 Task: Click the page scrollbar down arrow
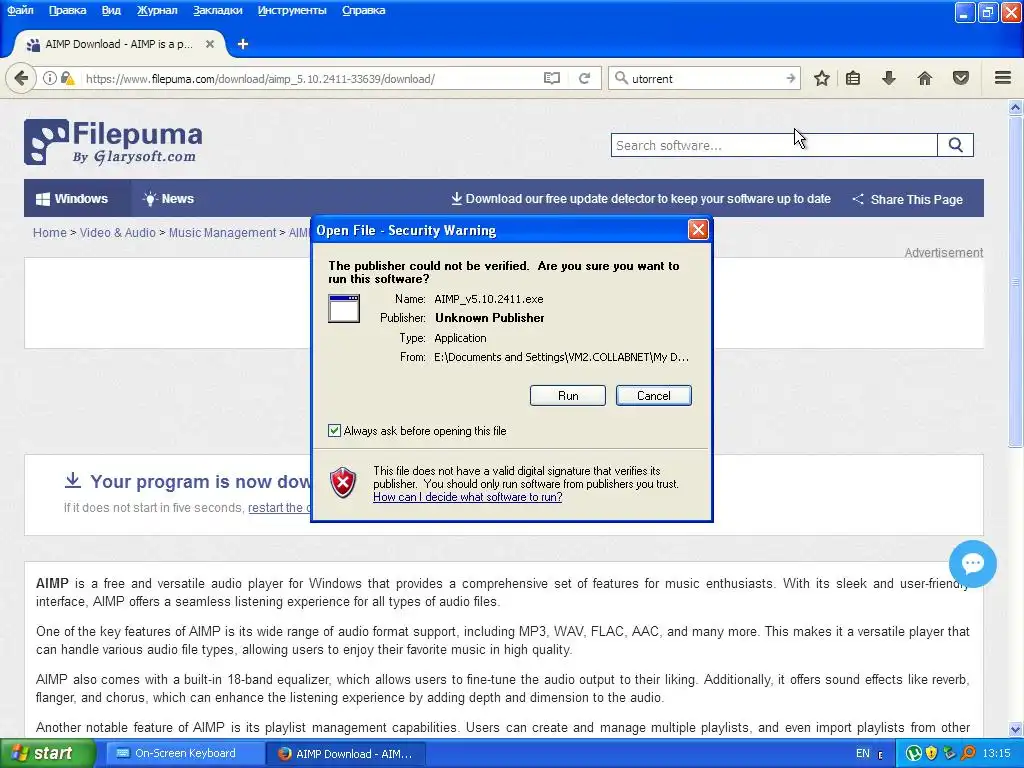1015,729
